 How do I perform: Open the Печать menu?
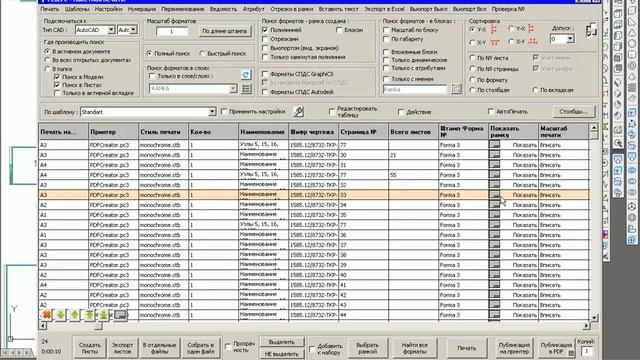pyautogui.click(x=50, y=9)
